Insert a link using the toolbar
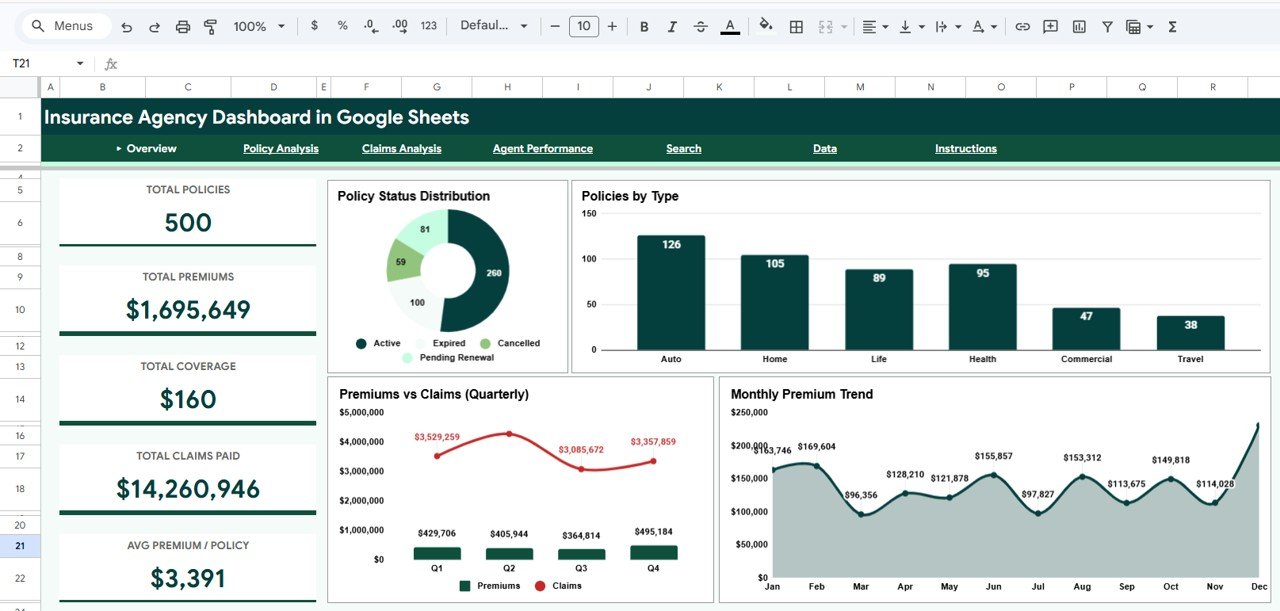The height and width of the screenshot is (611, 1280). 1022,26
